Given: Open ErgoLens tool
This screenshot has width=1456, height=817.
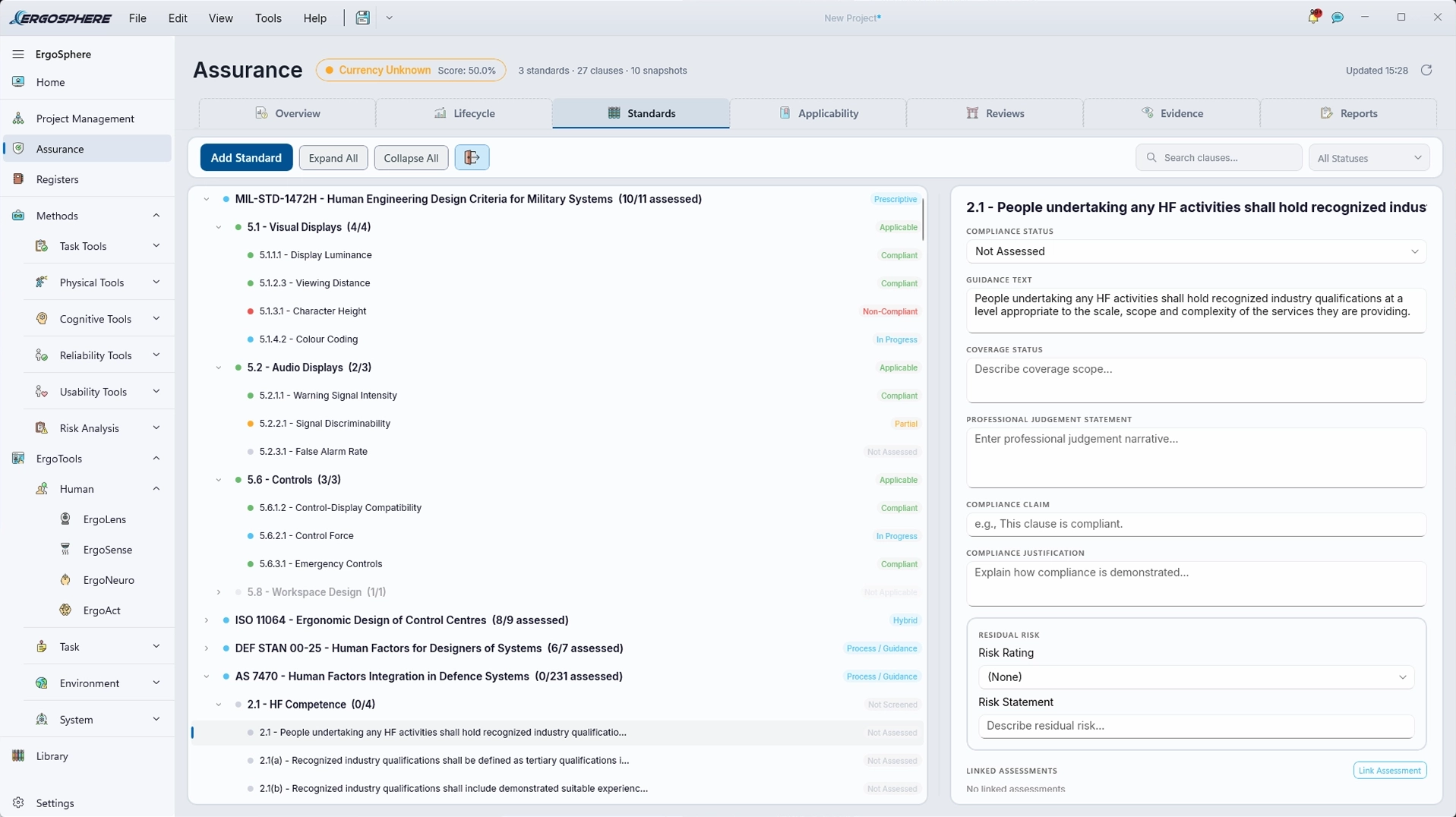Looking at the screenshot, I should click(x=104, y=519).
